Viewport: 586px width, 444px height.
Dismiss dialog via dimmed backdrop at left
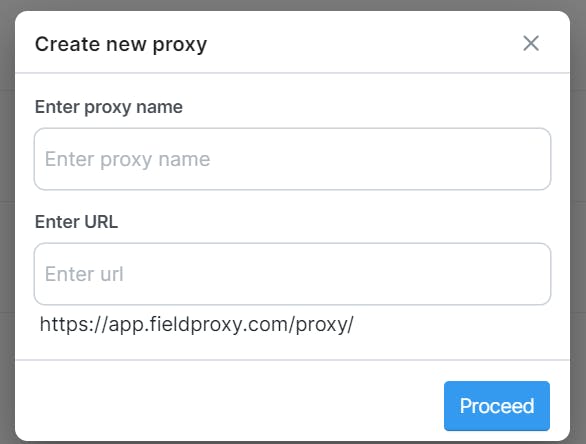(x=7, y=224)
